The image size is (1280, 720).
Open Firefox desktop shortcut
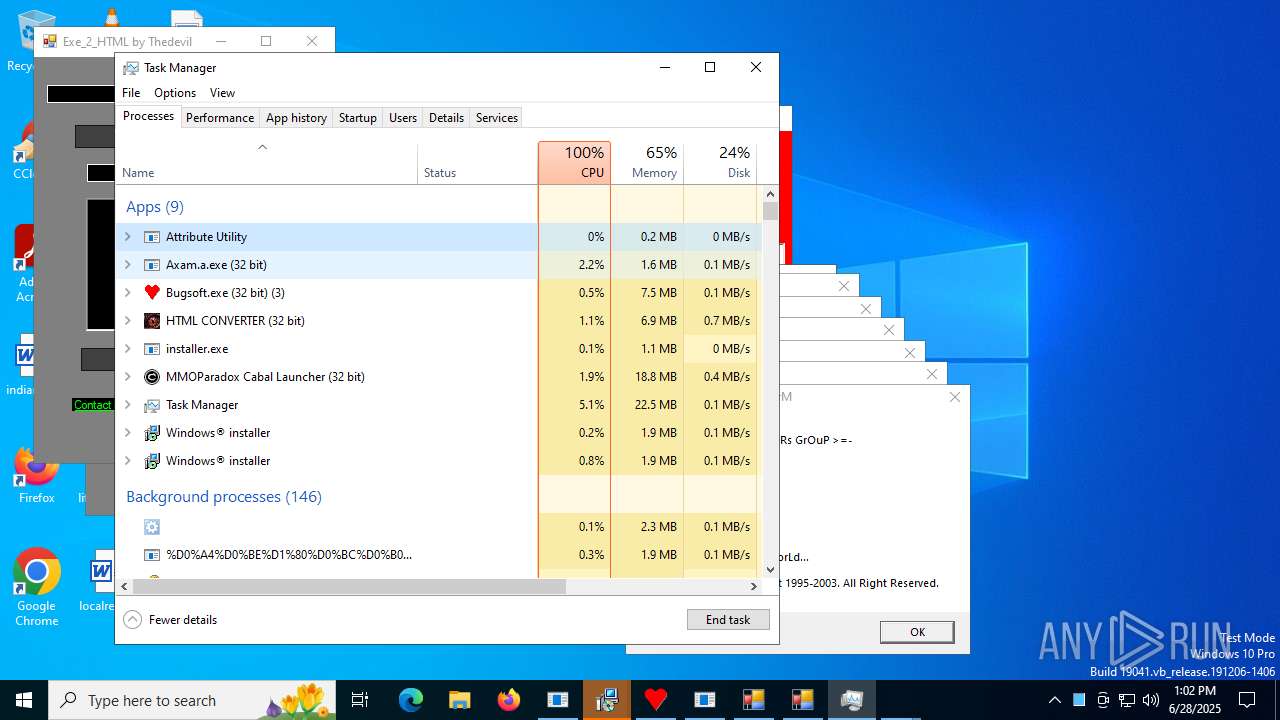tap(37, 476)
